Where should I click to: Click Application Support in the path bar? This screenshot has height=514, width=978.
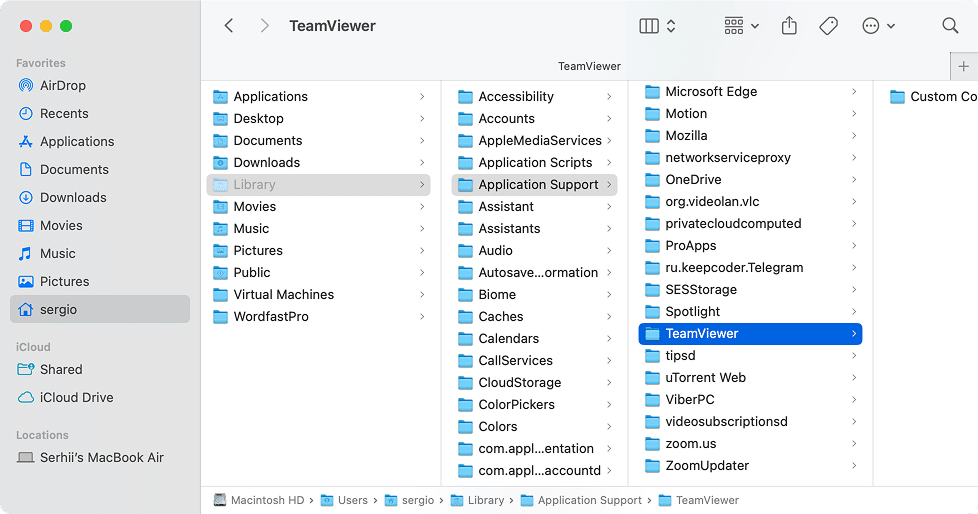(581, 500)
